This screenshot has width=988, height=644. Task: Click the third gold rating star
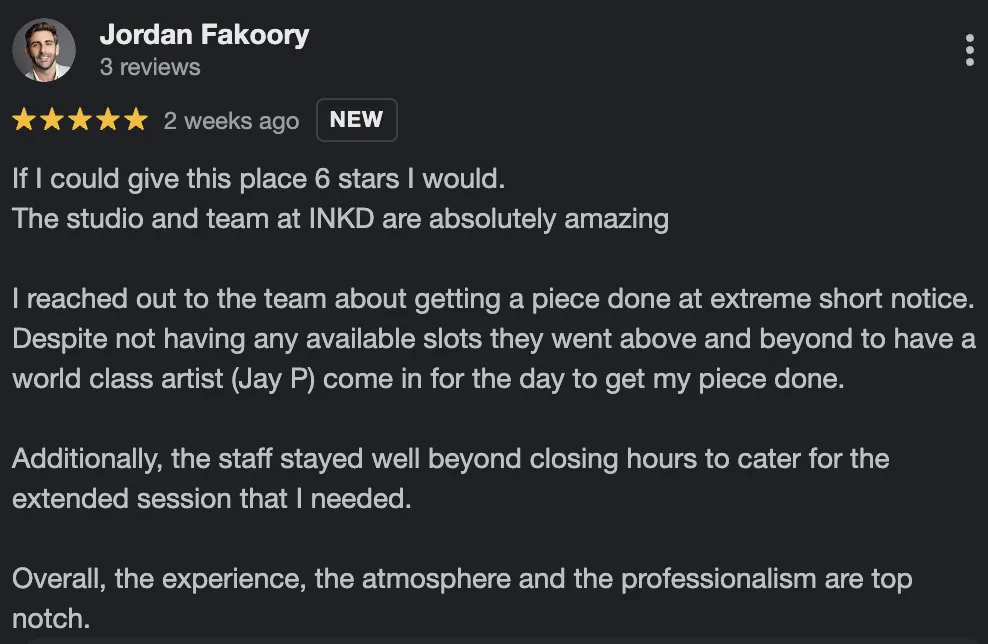coord(80,121)
